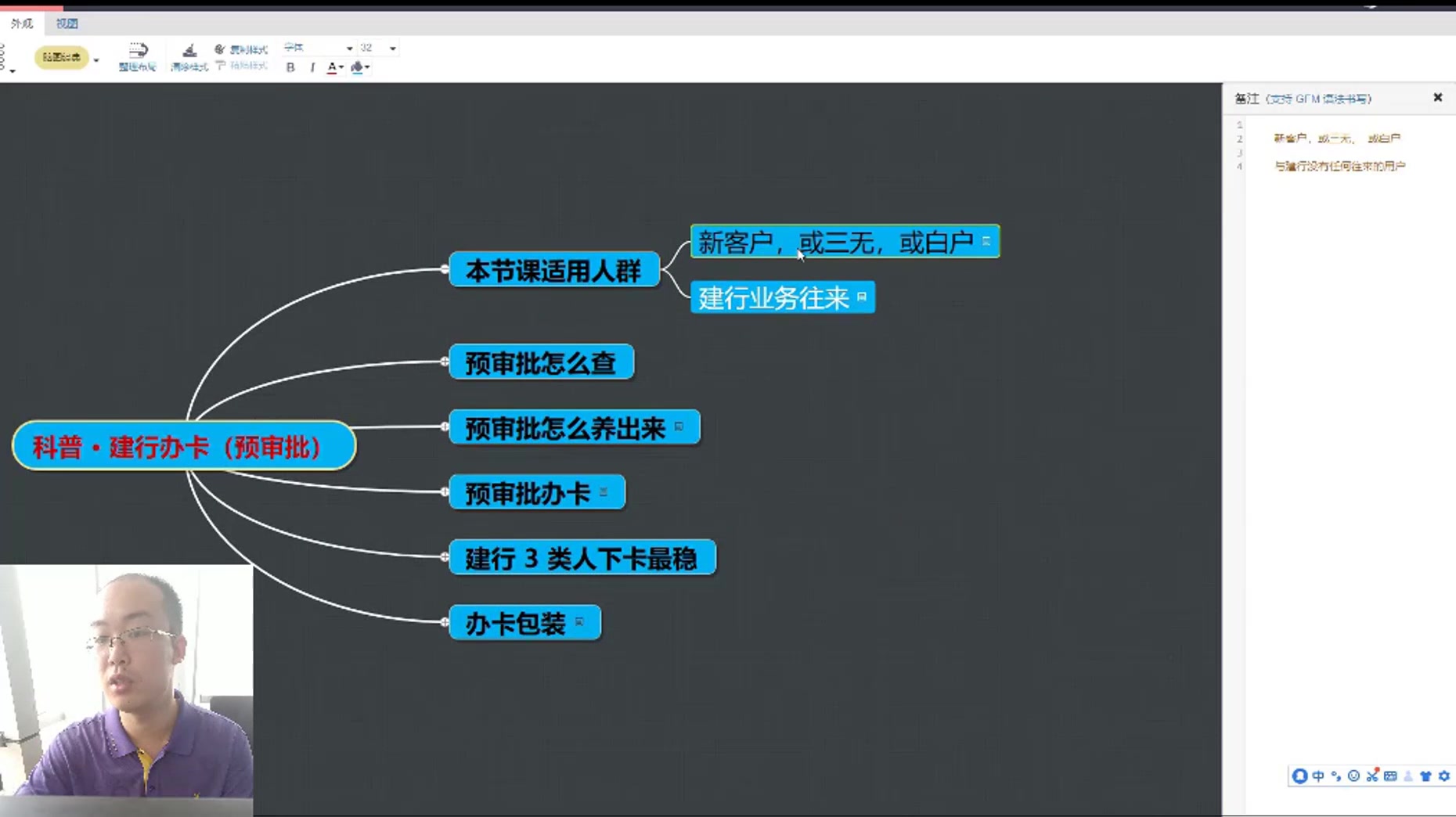This screenshot has width=1456, height=817.
Task: Click note line 新客户，或三无，或白户 in editor
Action: (x=1337, y=139)
